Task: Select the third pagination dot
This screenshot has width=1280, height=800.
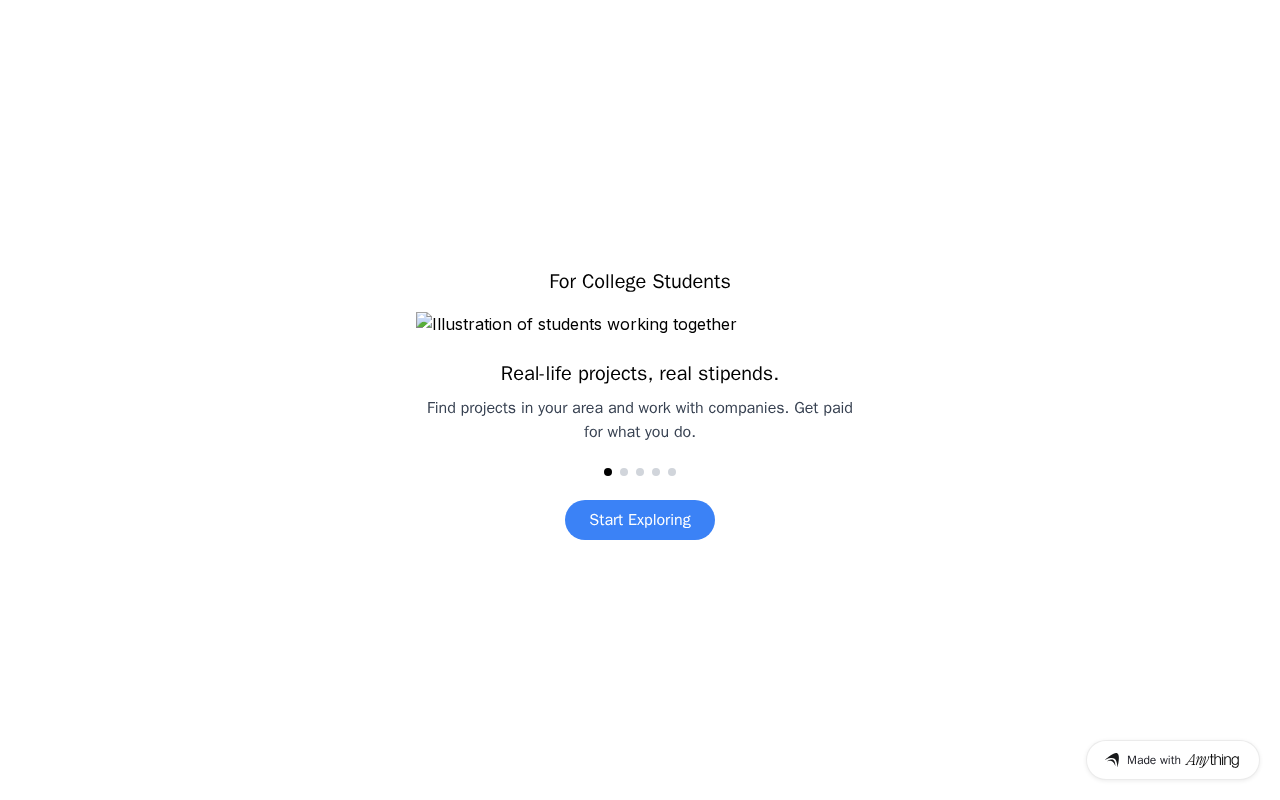Action: (x=640, y=472)
